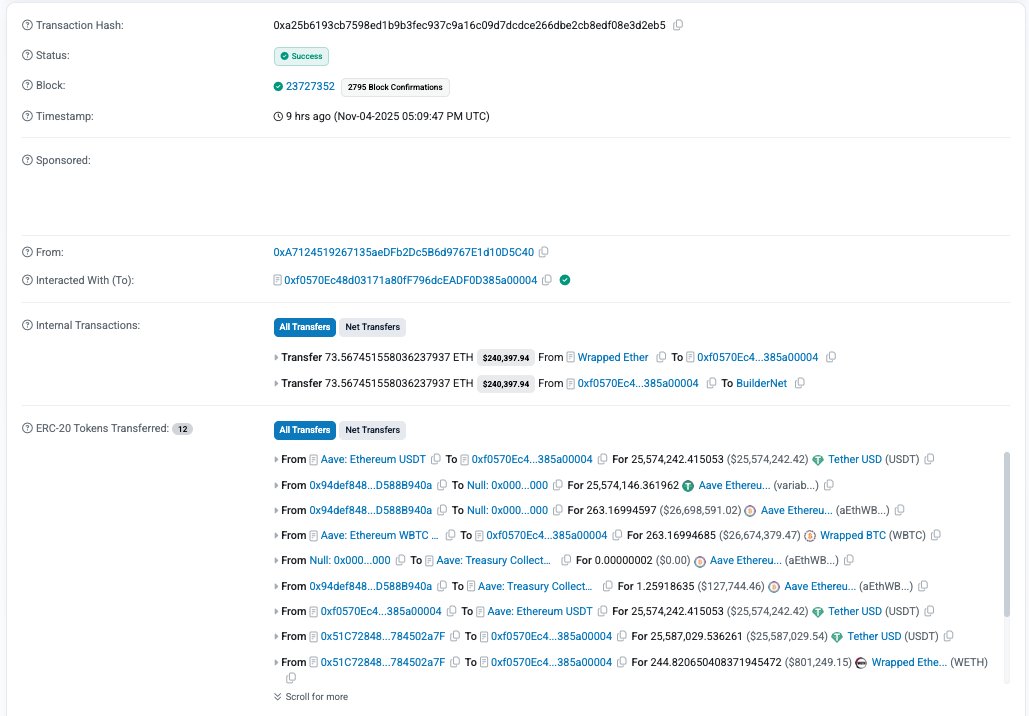This screenshot has width=1029, height=716.
Task: Expand the internal transfer from Wrapped Ether
Action: coord(276,358)
